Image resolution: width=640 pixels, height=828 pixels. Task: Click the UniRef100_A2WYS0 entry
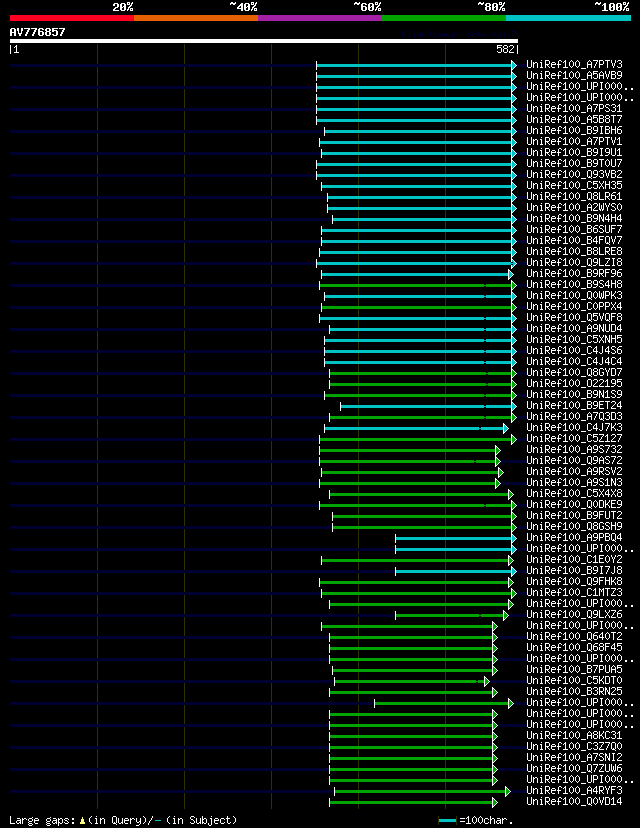(574, 208)
